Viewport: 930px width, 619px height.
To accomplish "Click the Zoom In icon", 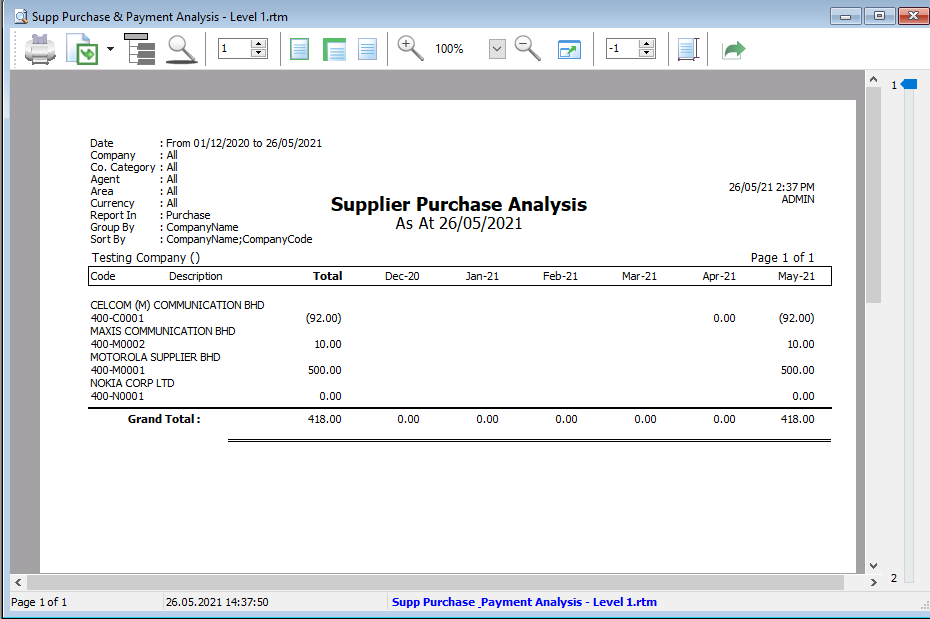I will click(410, 48).
